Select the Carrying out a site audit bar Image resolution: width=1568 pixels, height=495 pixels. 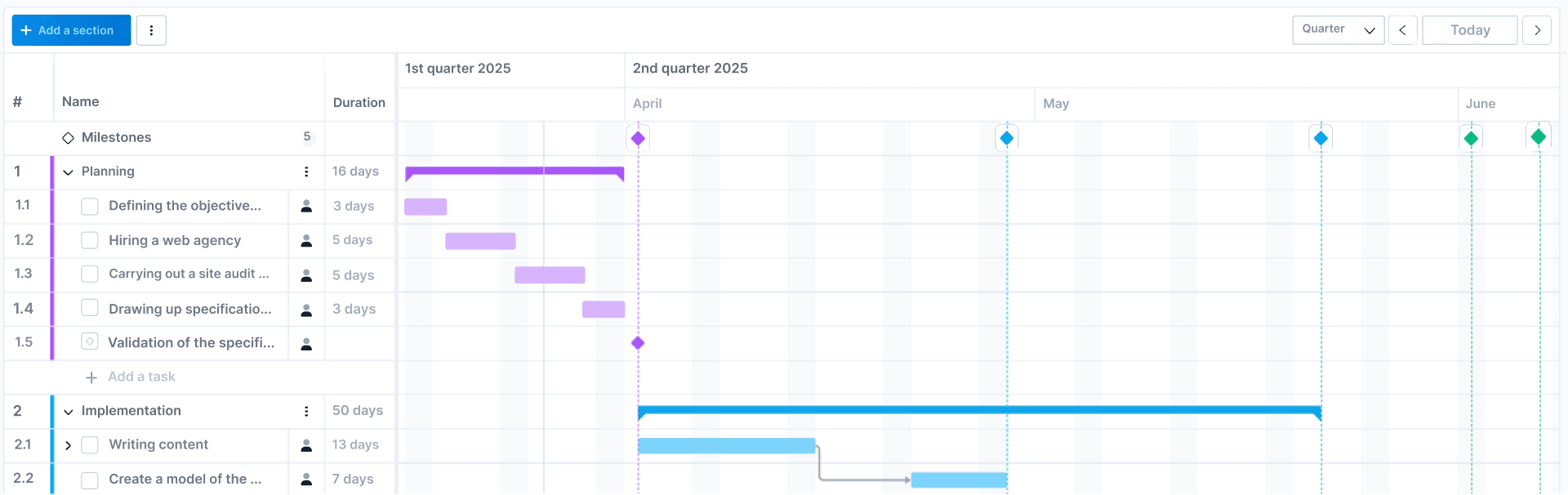550,274
